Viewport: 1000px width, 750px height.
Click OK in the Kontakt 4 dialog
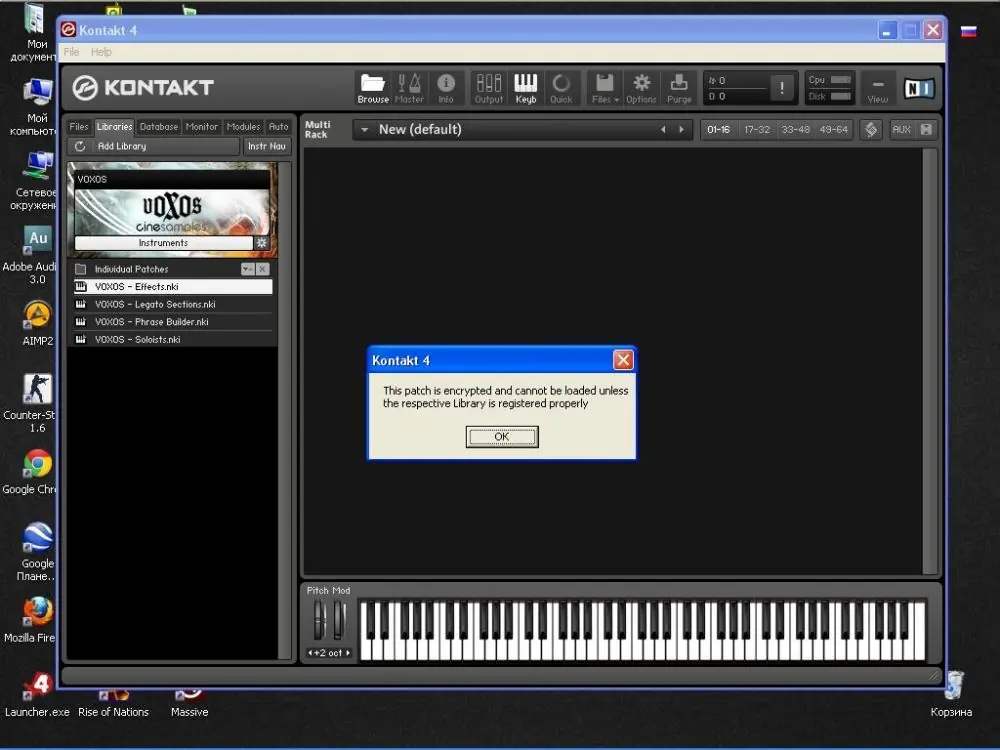point(502,437)
